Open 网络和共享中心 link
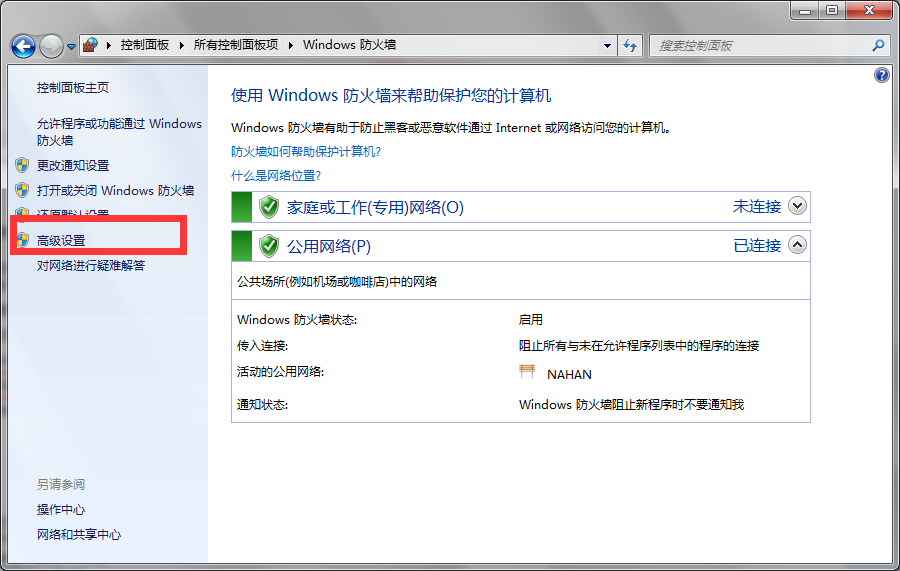The image size is (900, 571). 79,534
